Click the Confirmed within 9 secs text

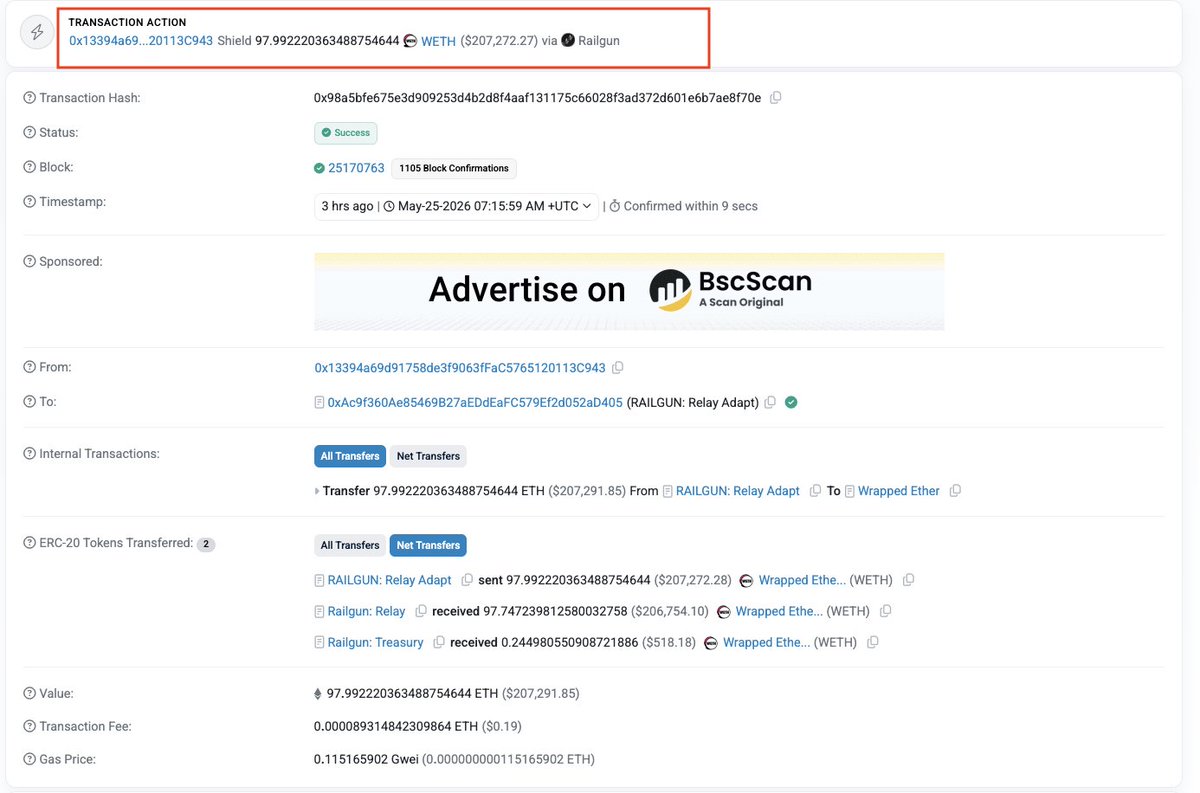(x=691, y=206)
